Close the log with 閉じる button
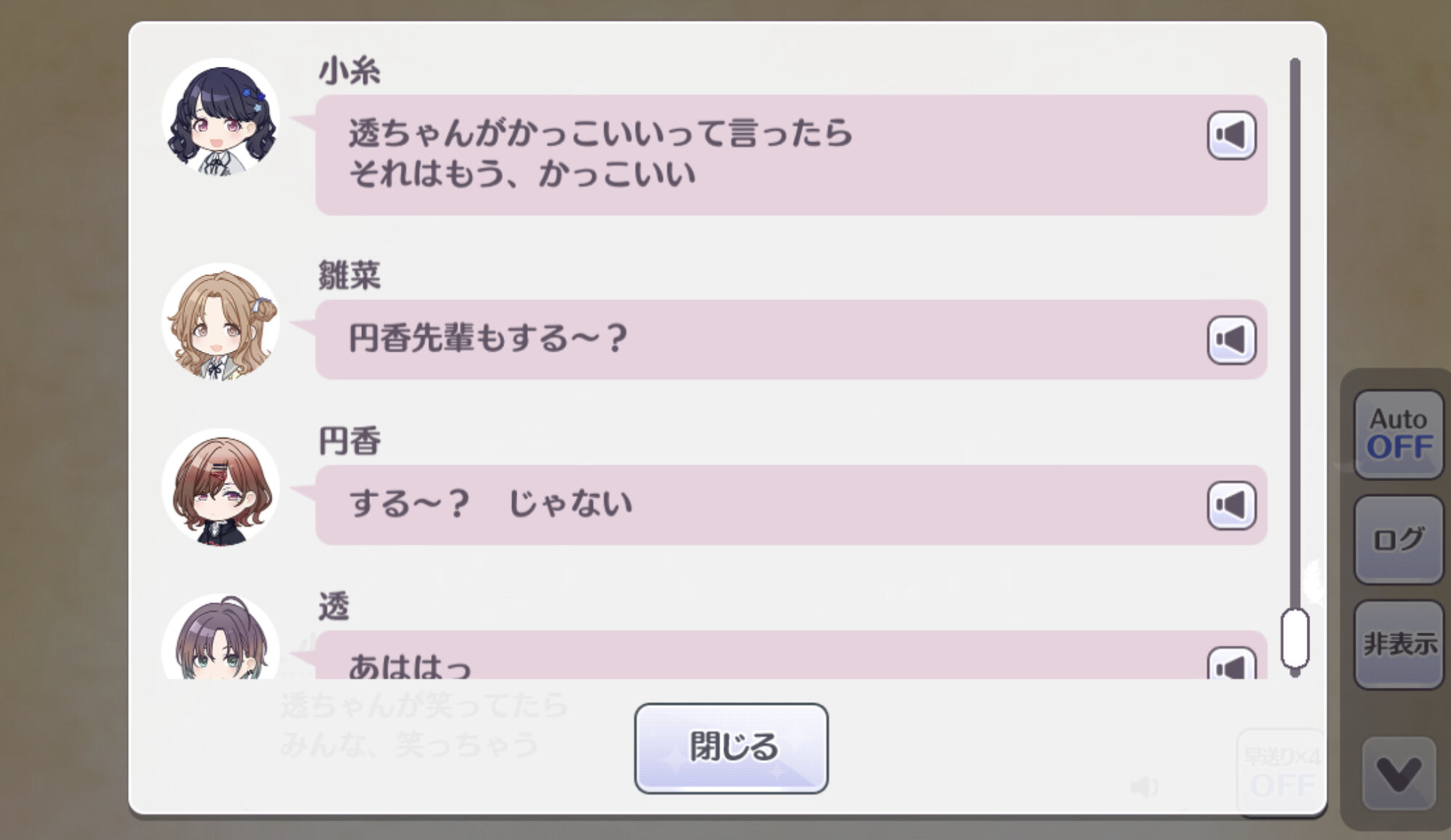This screenshot has height=840, width=1451. coord(731,748)
